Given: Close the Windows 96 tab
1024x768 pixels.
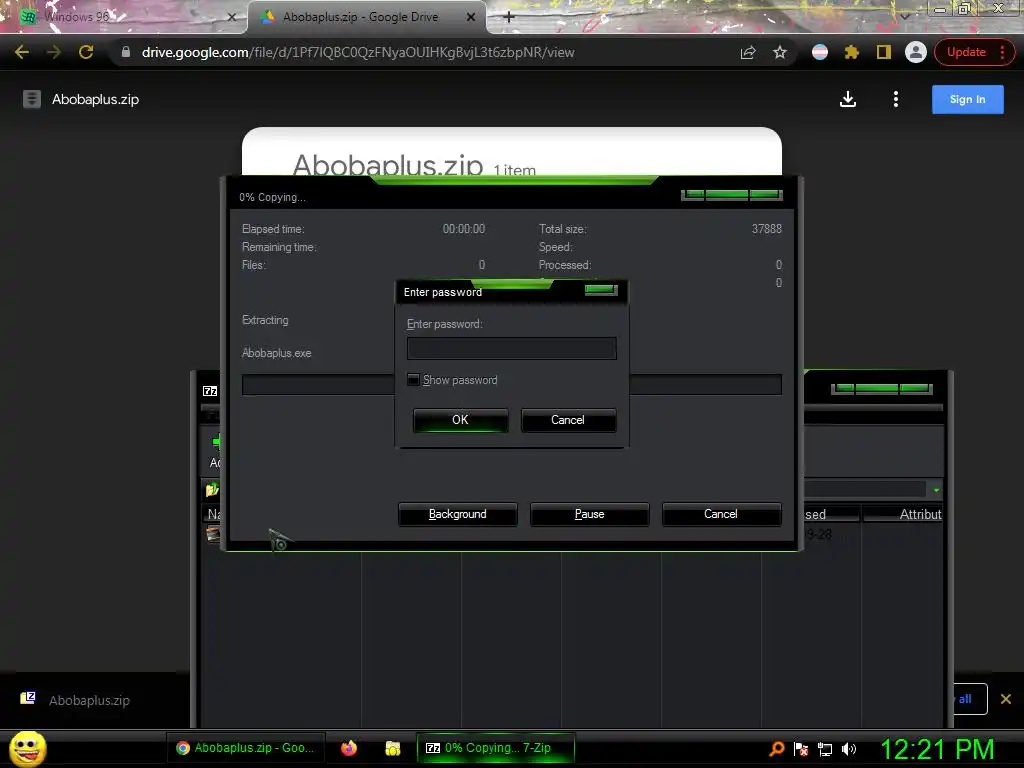Looking at the screenshot, I should [231, 17].
